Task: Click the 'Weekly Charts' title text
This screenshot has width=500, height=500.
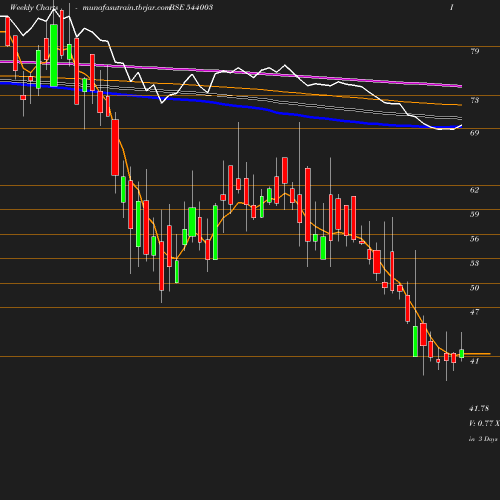Action: pos(34,7)
